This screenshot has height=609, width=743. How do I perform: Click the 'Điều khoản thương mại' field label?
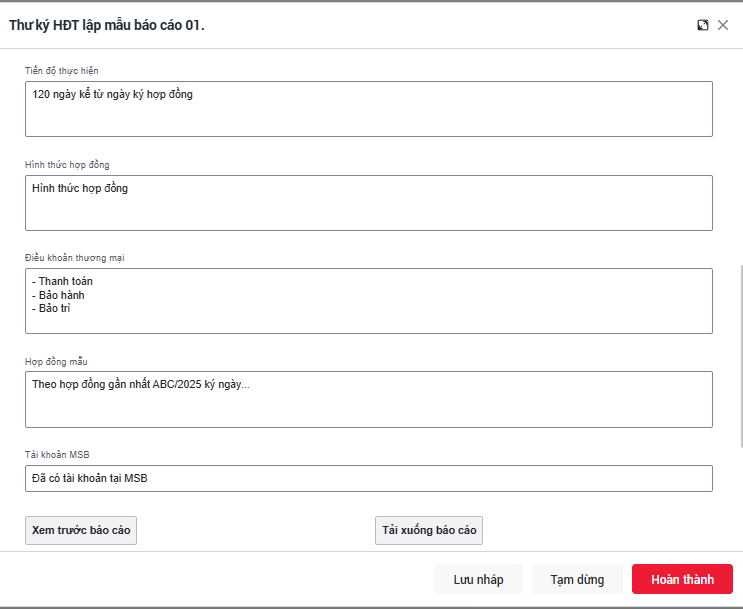coord(75,258)
